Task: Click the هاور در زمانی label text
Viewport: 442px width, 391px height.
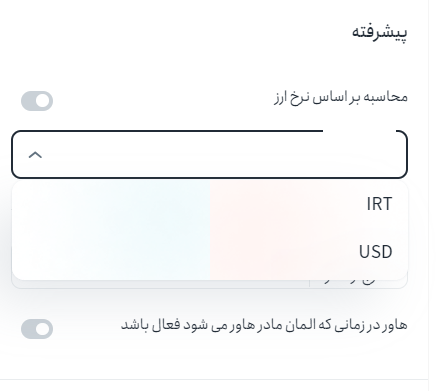Action: (x=264, y=325)
